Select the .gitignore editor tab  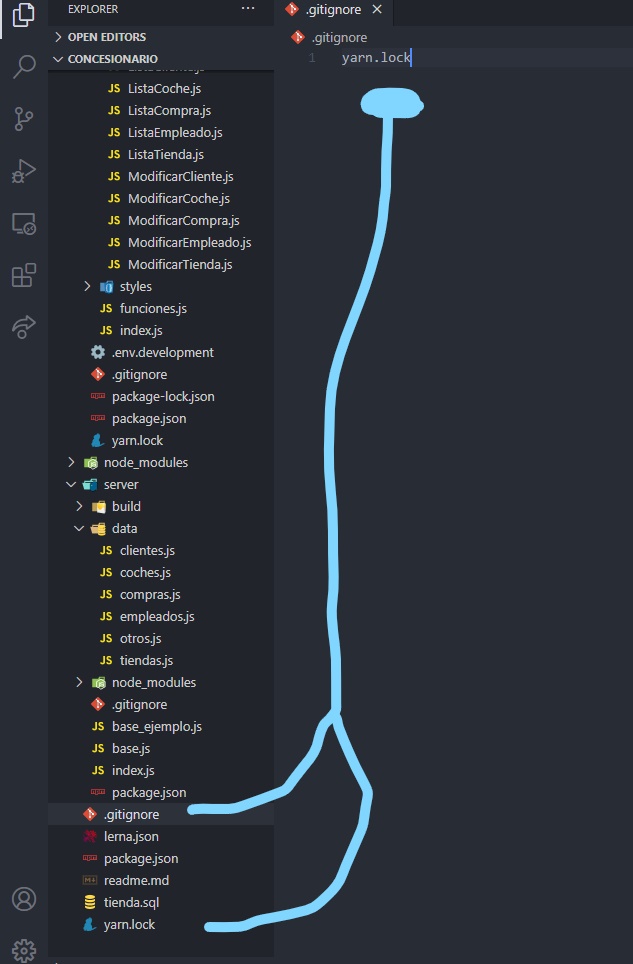click(x=335, y=10)
